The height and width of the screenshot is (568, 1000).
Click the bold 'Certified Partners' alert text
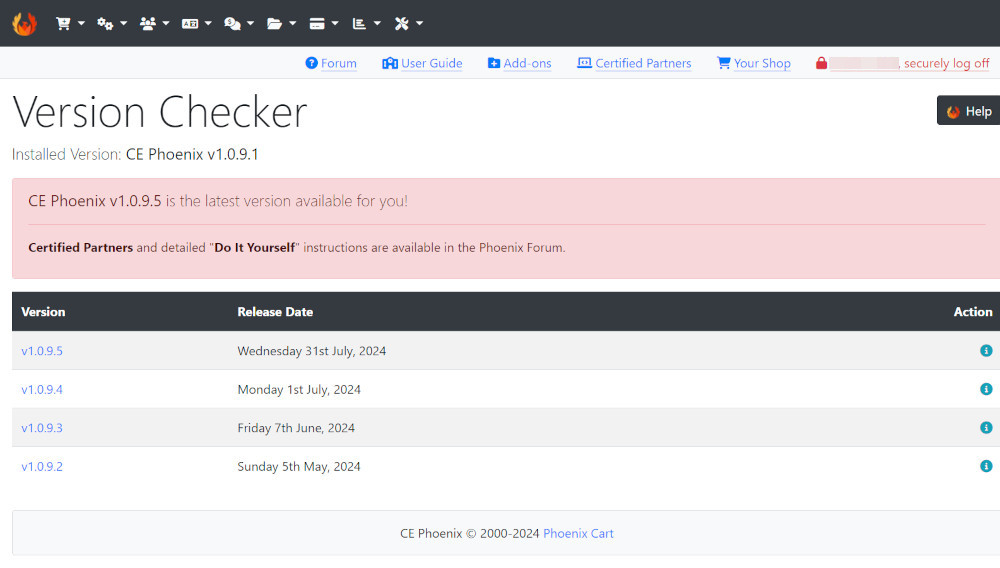pyautogui.click(x=80, y=247)
